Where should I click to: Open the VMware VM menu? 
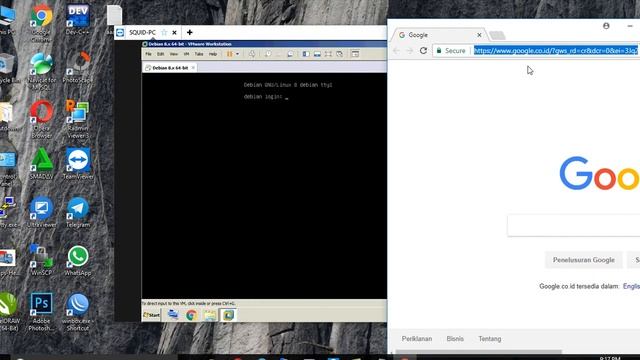[186, 54]
